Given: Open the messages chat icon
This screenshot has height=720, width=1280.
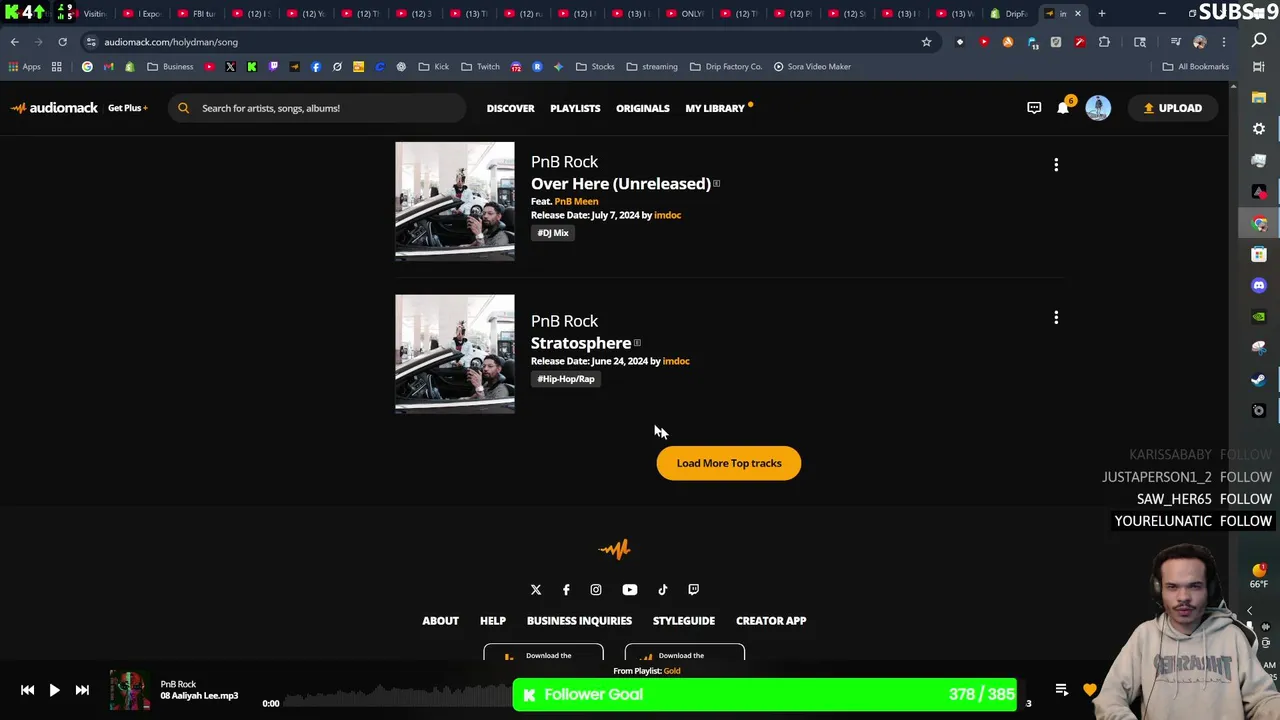Looking at the screenshot, I should [x=1034, y=108].
